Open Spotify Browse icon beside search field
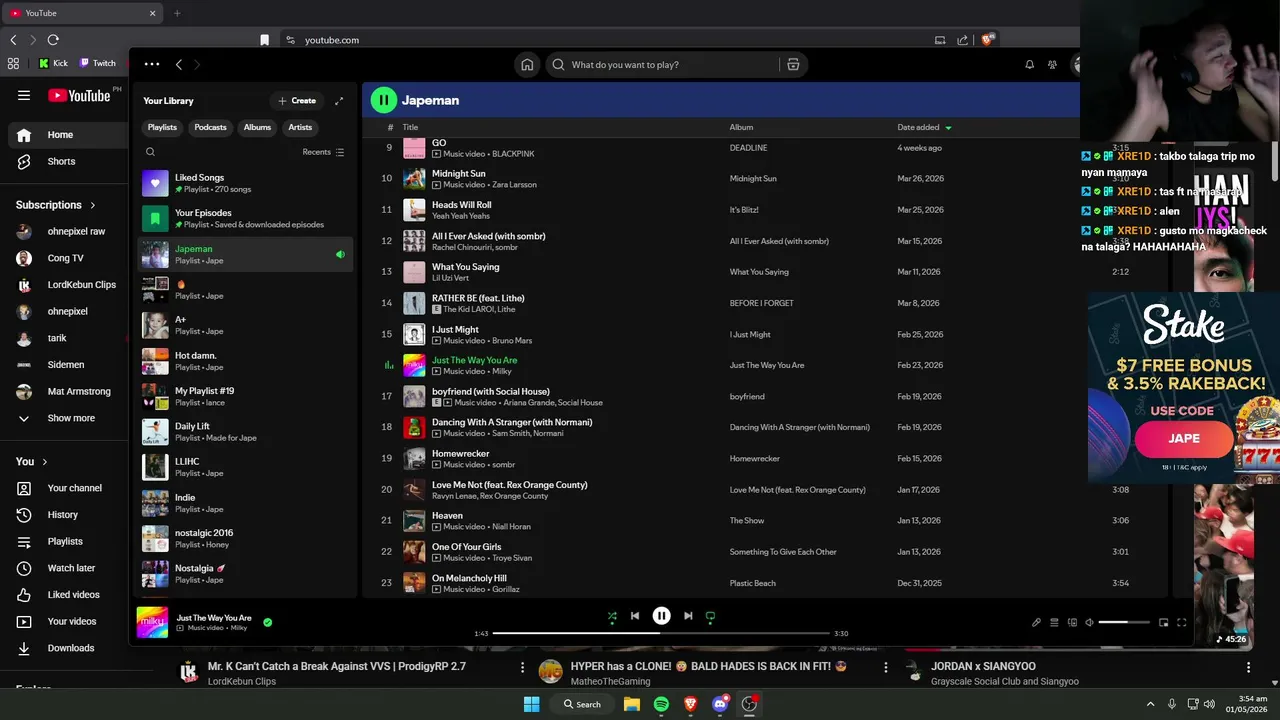 [x=793, y=65]
